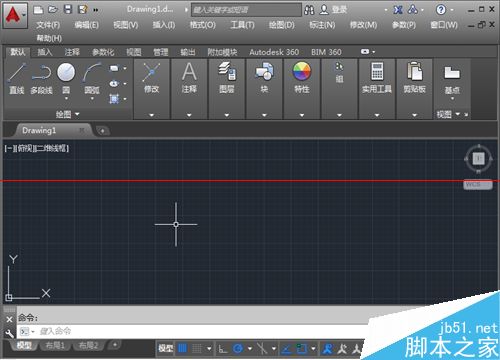Open the 格式(O) menu
This screenshot has width=500, height=360.
[203, 25]
